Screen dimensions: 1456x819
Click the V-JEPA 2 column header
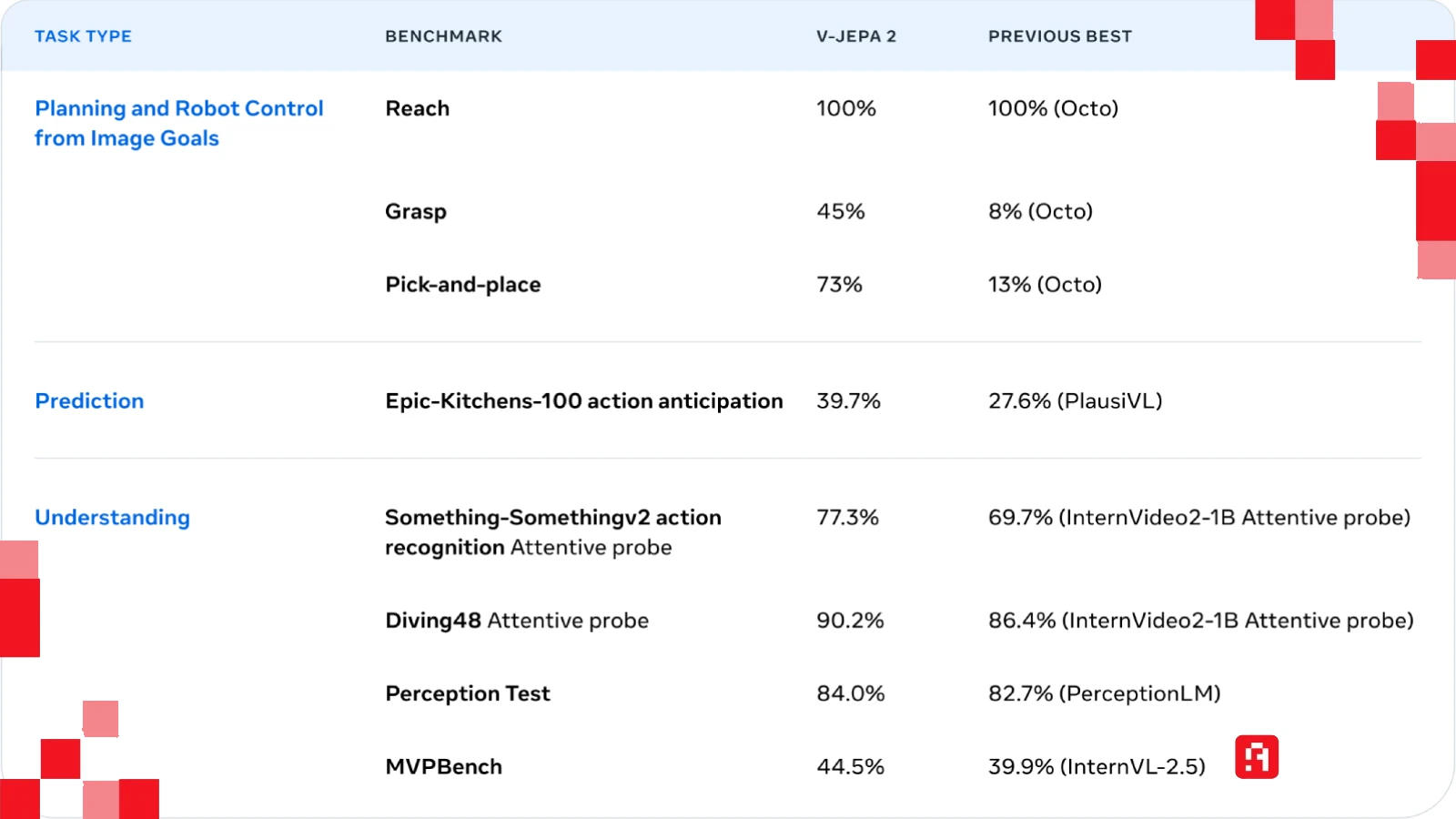point(855,36)
